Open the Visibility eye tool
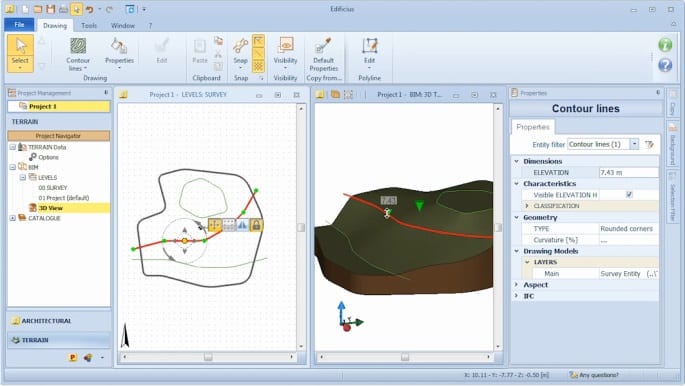Image resolution: width=685 pixels, height=386 pixels. (285, 53)
